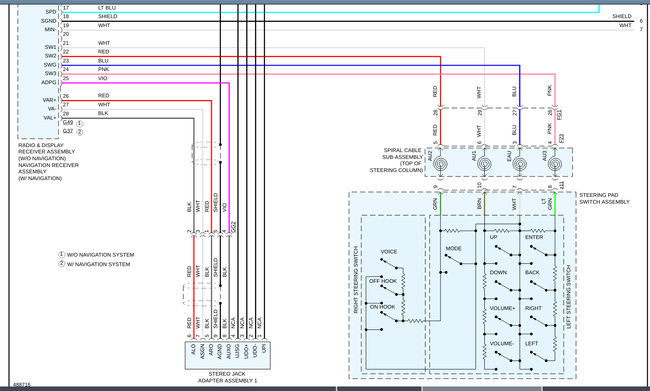Click the ADPG terminal label
The image size is (650, 391).
click(x=49, y=83)
